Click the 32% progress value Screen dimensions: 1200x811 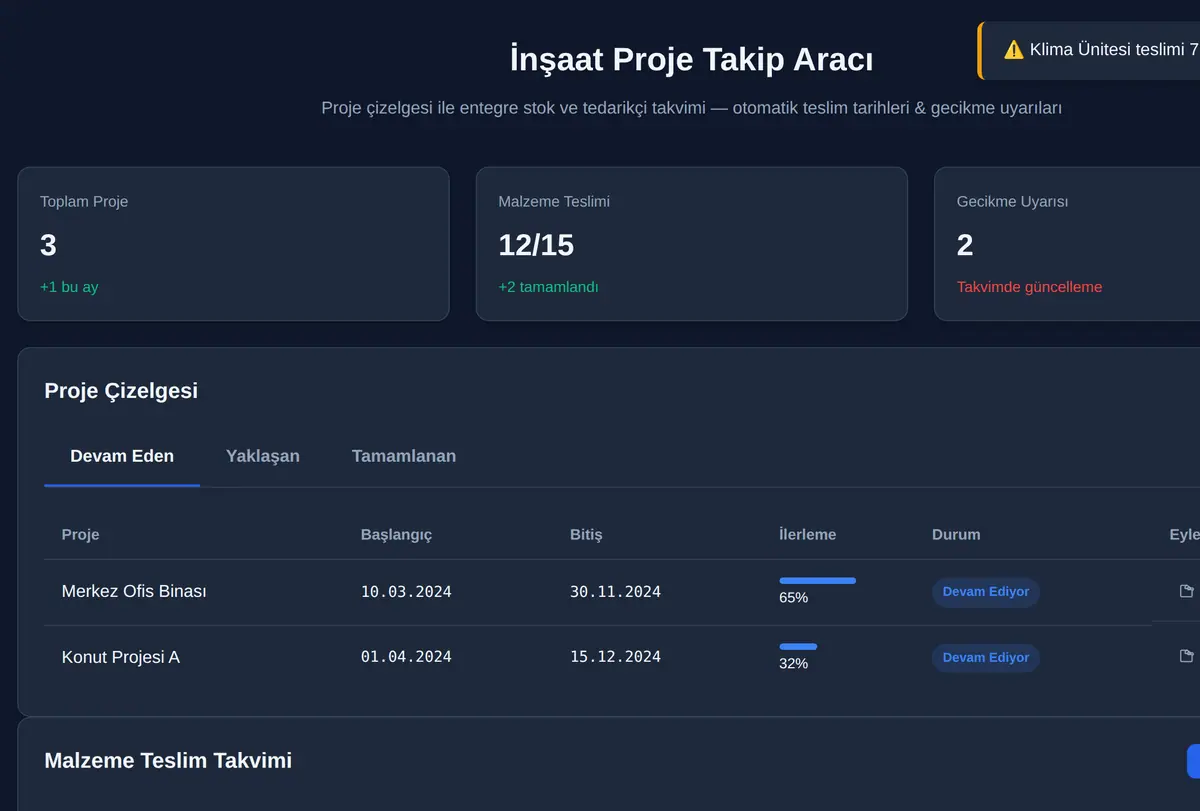793,663
